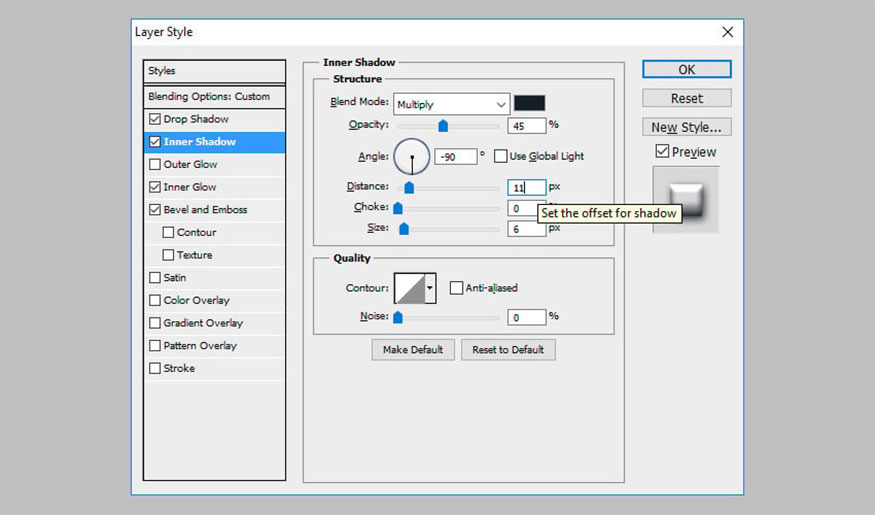Open the Blend Mode dropdown

click(451, 104)
